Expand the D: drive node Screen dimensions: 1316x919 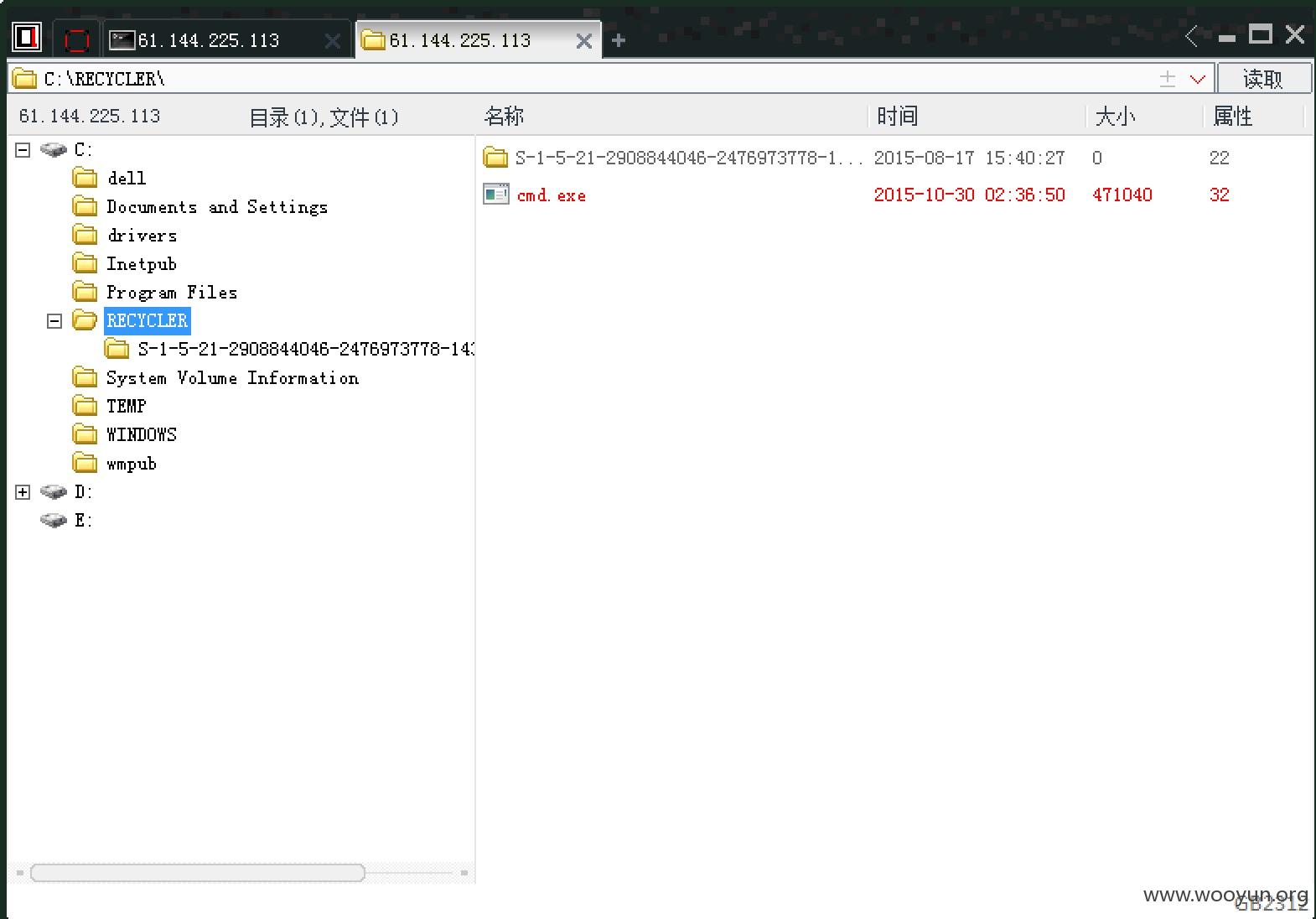click(23, 492)
